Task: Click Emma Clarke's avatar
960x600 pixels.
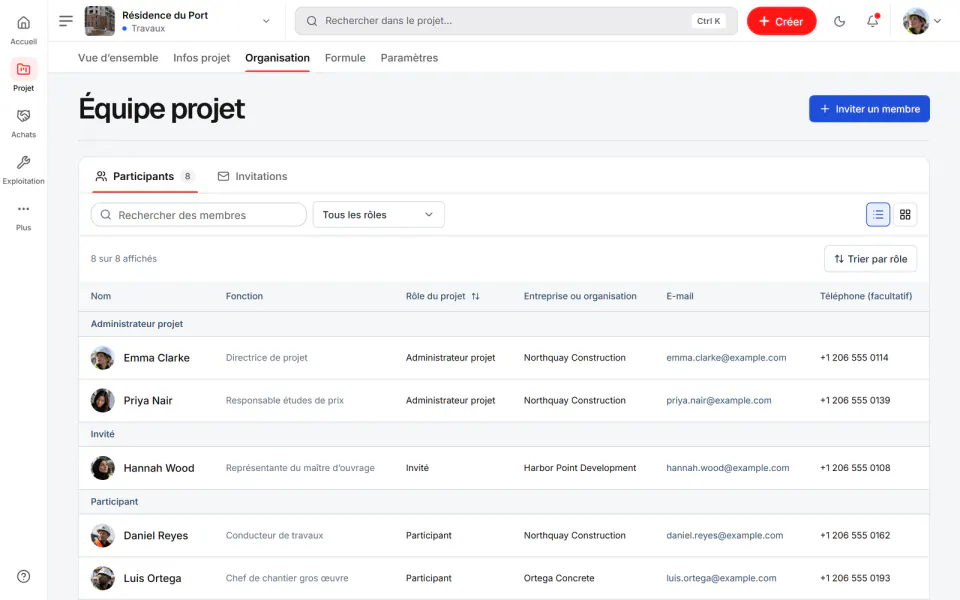Action: (102, 358)
